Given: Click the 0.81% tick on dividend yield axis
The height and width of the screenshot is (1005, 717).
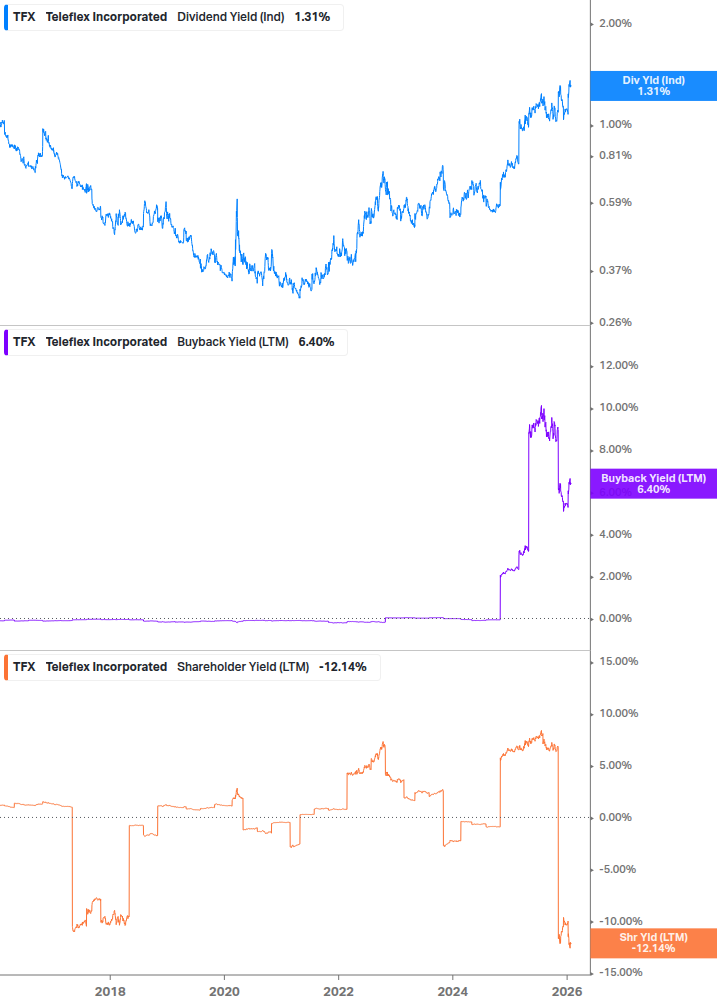Looking at the screenshot, I should click(615, 156).
